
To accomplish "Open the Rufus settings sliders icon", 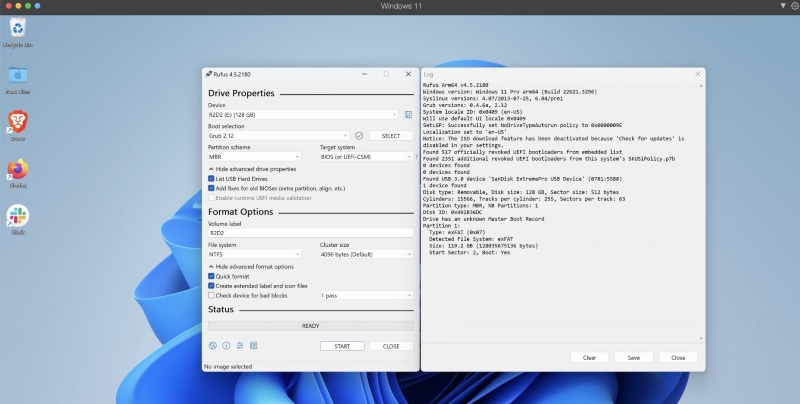I will click(240, 346).
